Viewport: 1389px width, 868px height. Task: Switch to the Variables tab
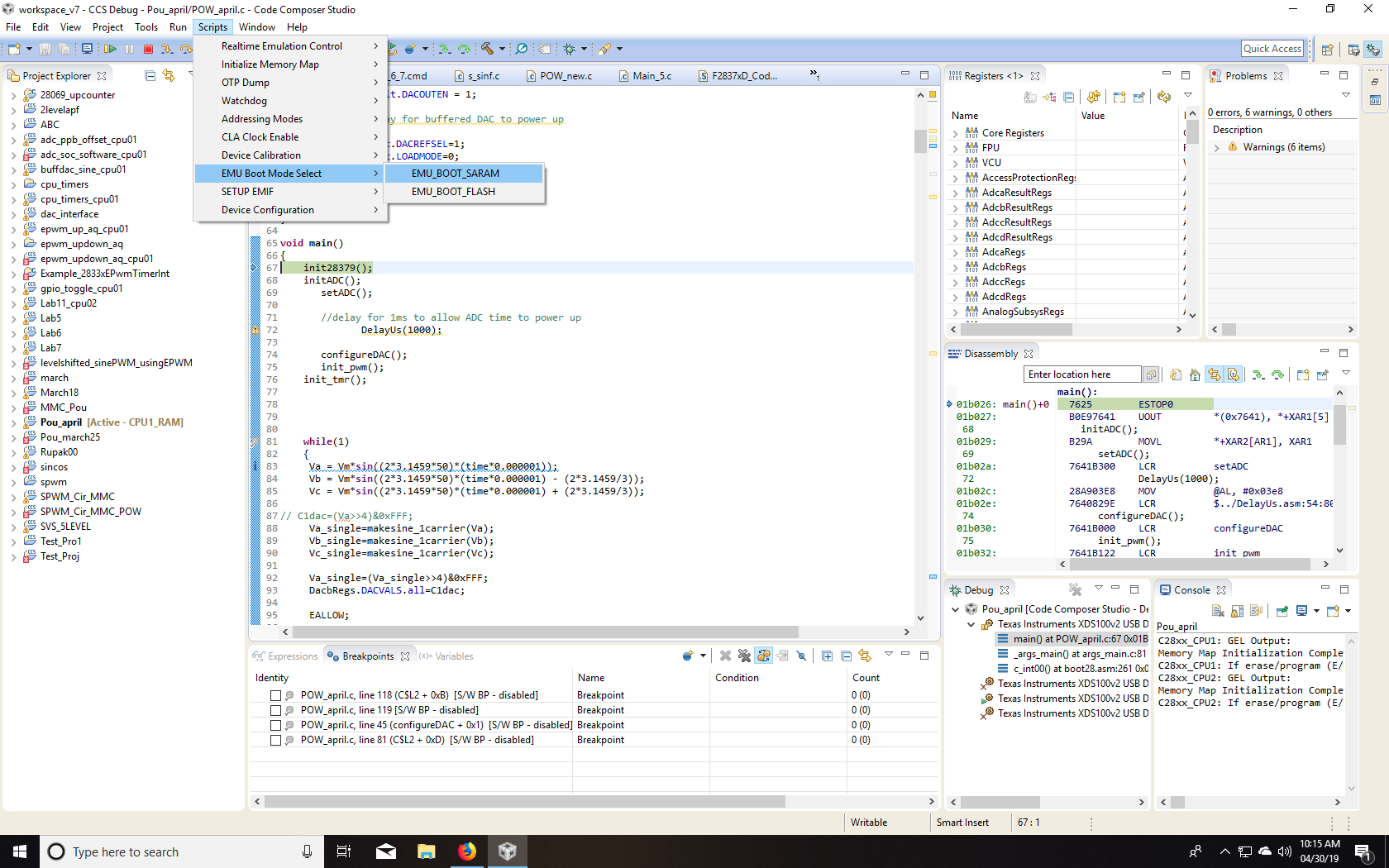coord(446,656)
